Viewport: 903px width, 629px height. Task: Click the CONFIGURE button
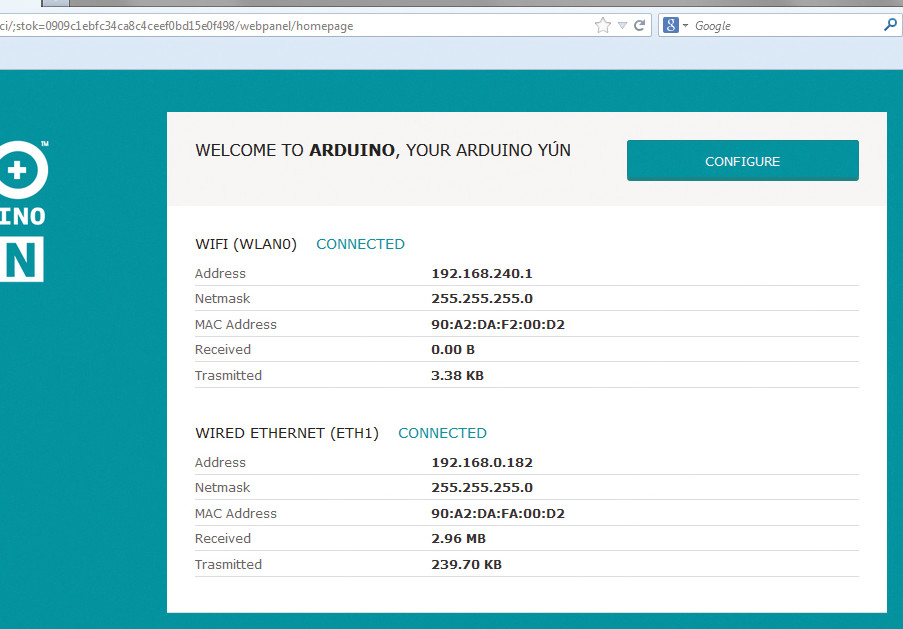[742, 161]
